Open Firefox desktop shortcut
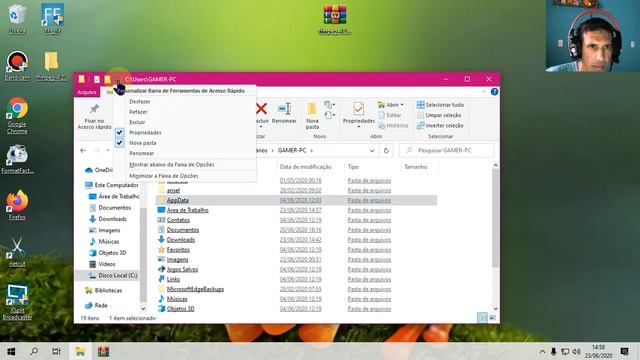The width and height of the screenshot is (640, 360). click(17, 204)
